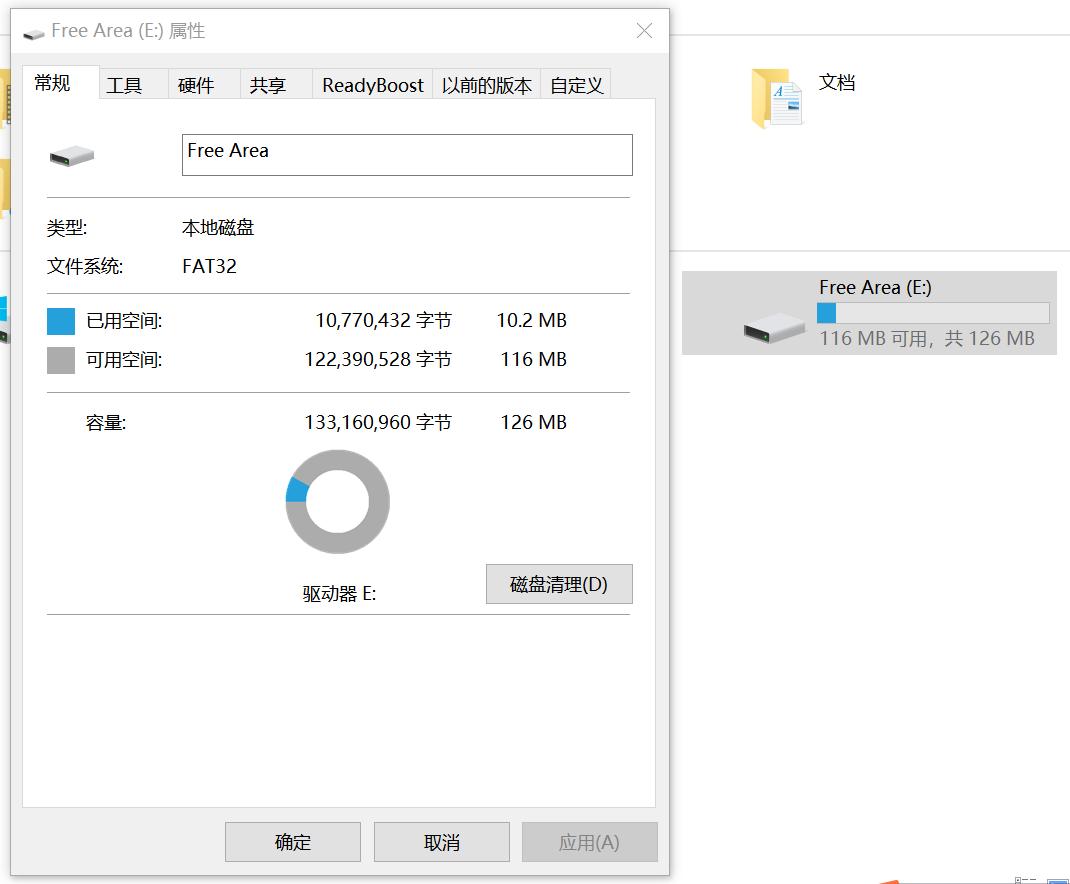Click the 取消 button
The width and height of the screenshot is (1070, 884).
(441, 841)
